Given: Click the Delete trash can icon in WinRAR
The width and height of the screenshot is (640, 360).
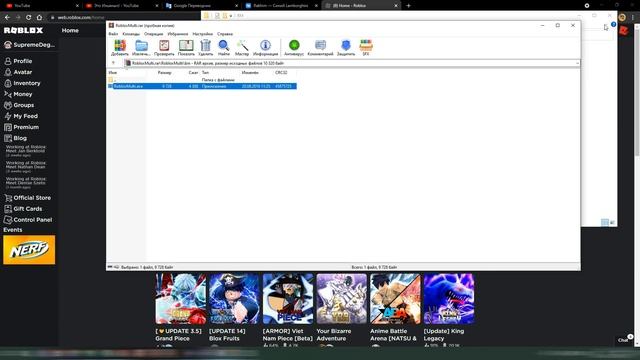Looking at the screenshot, I should pos(205,48).
